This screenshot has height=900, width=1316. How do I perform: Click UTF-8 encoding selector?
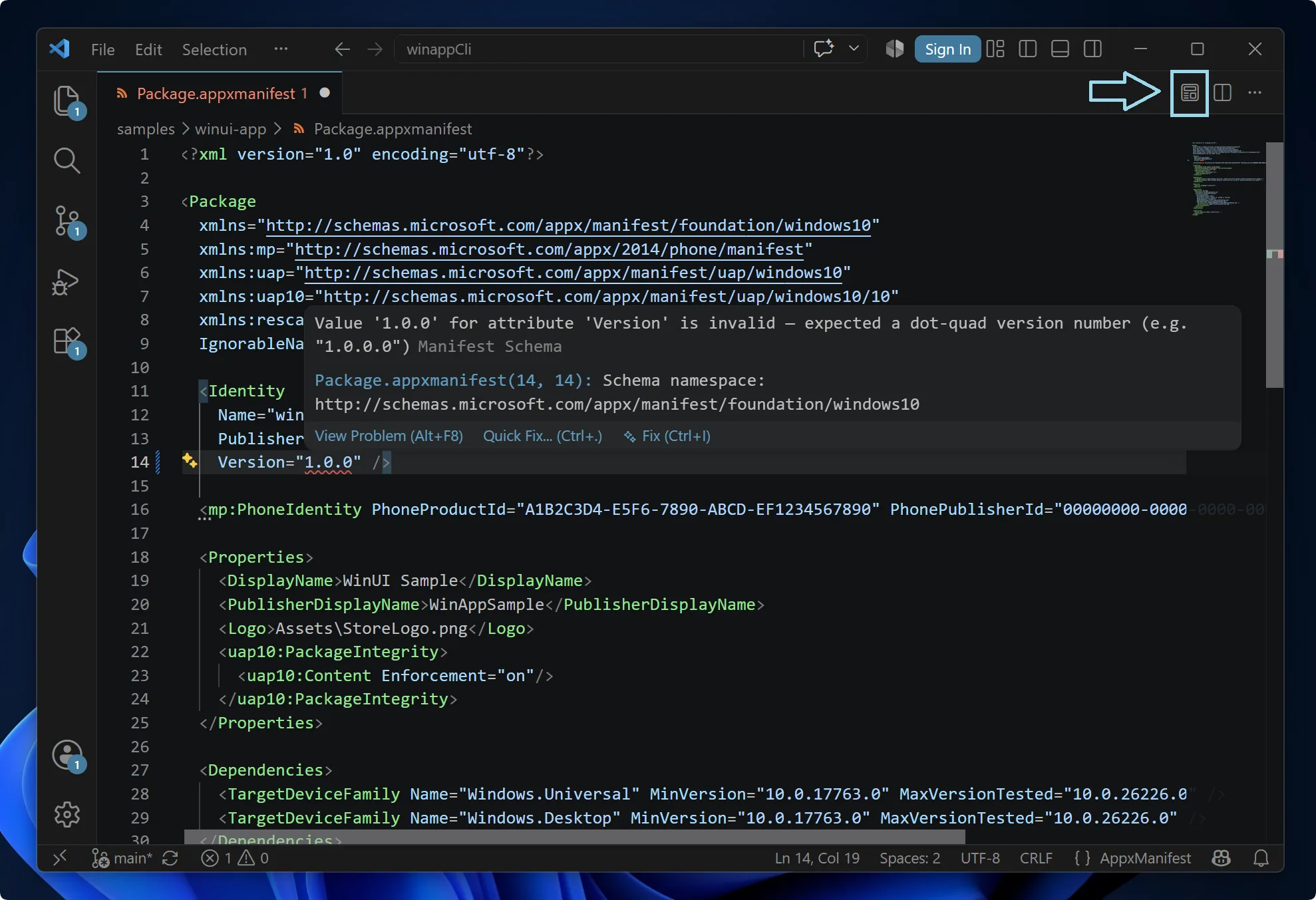980,858
